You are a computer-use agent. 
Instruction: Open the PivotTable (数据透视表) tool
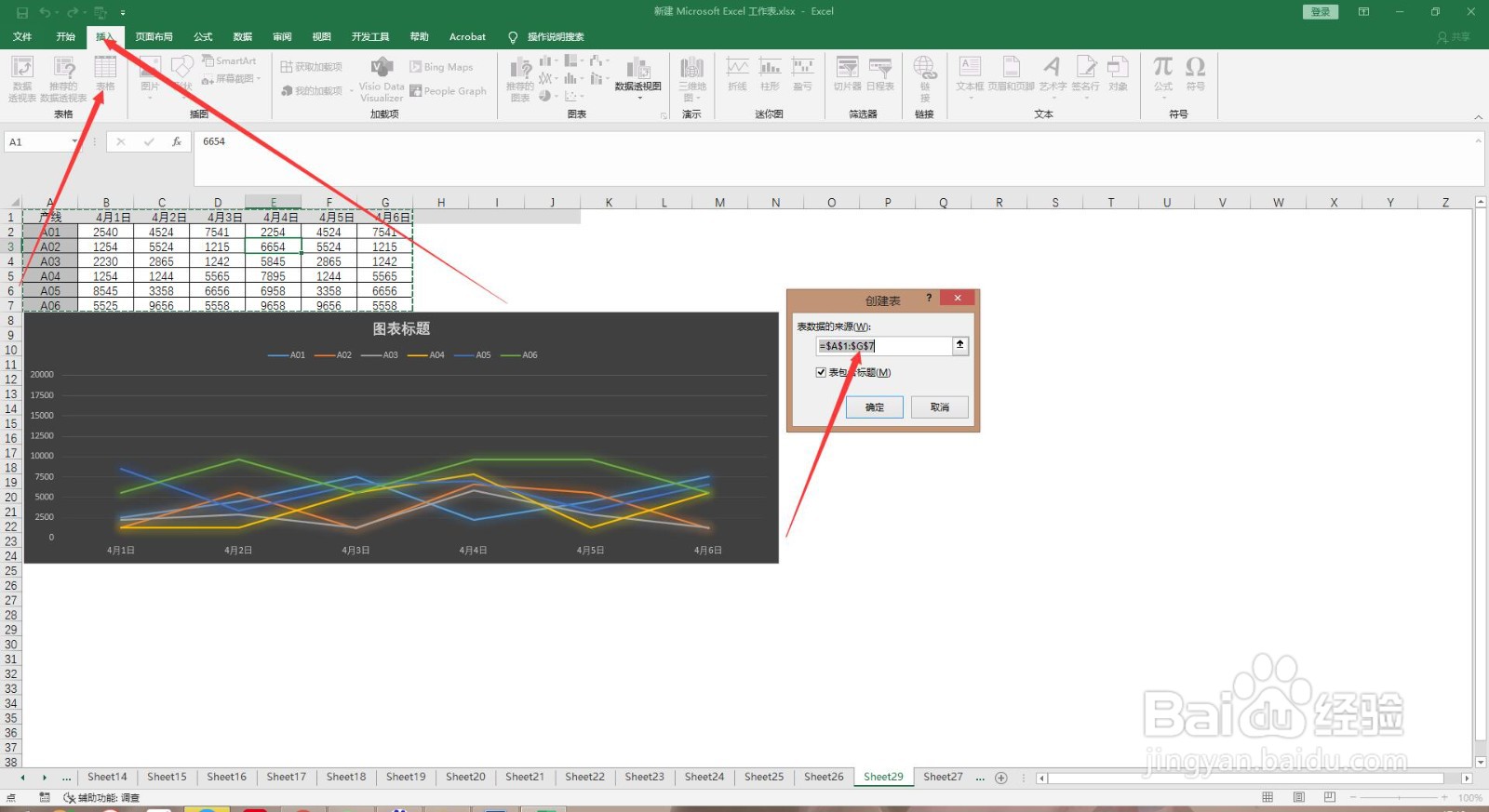point(22,78)
